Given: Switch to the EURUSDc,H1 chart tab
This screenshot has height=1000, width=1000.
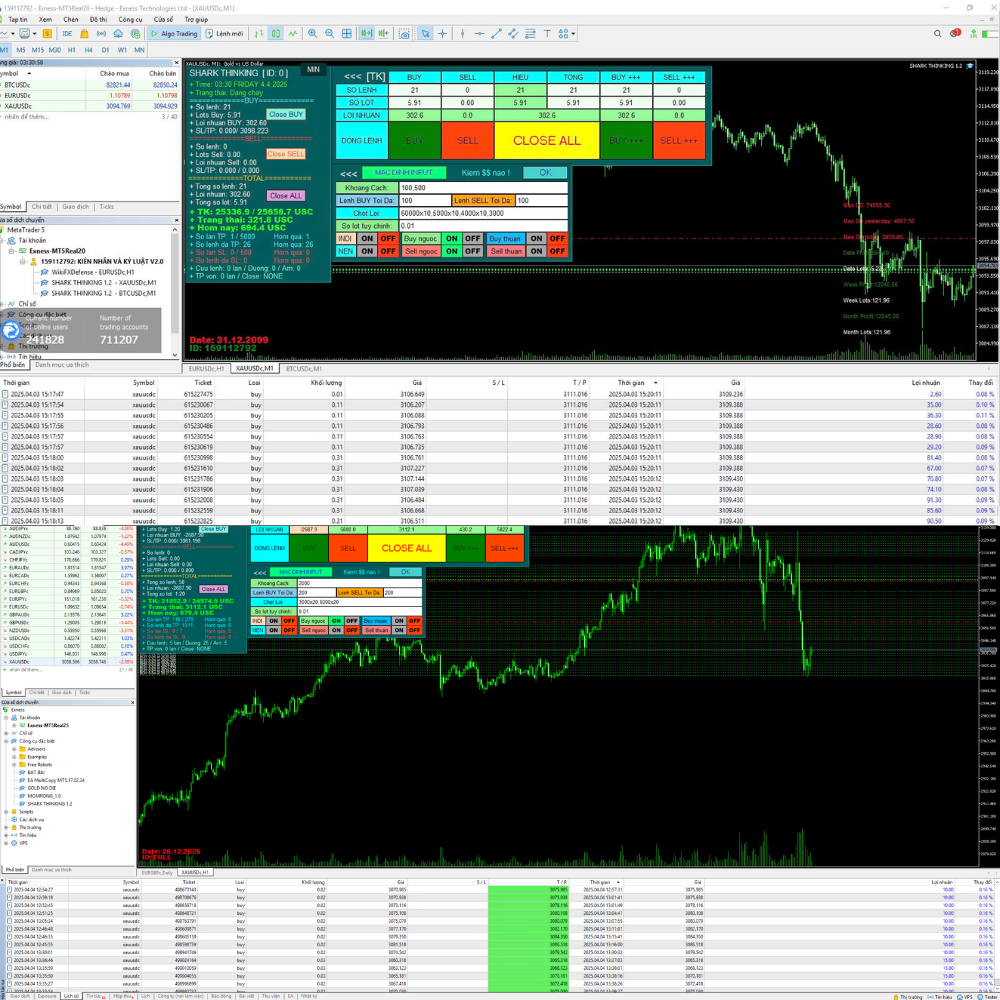Looking at the screenshot, I should pyautogui.click(x=207, y=368).
